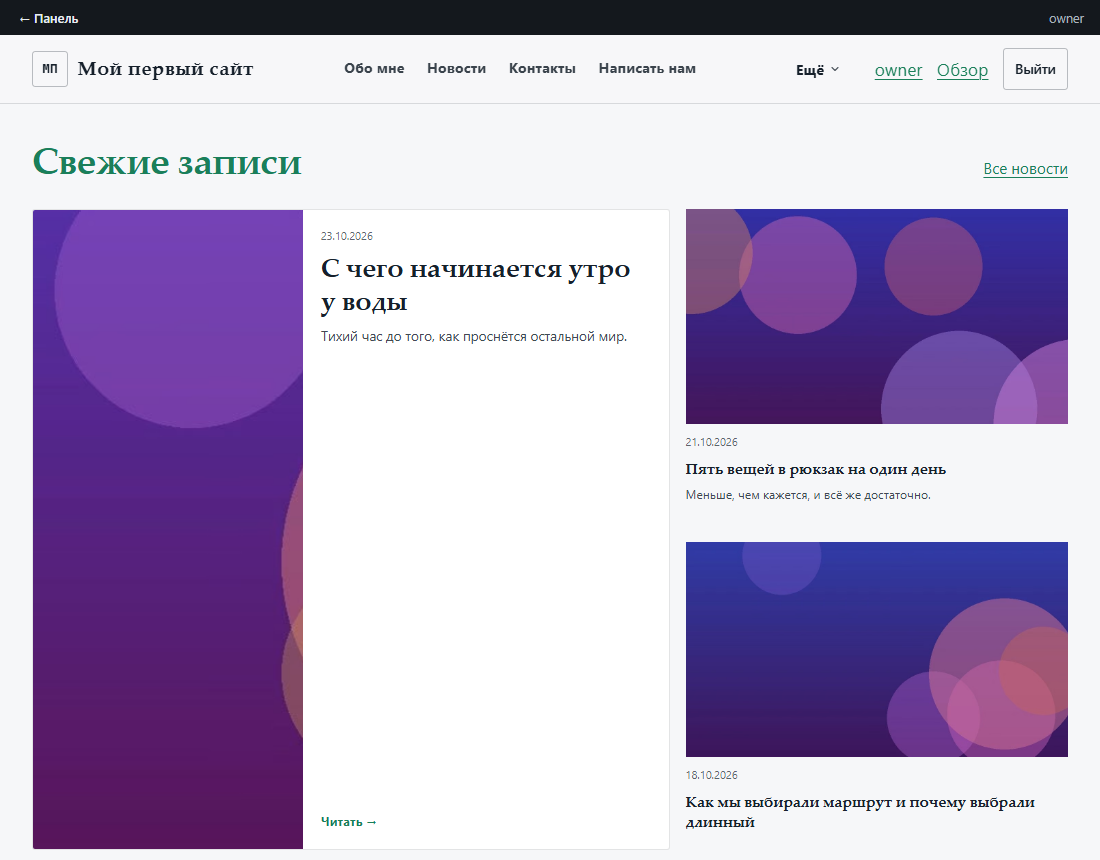Click the date 18.10.2026
The image size is (1100, 860).
coord(711,775)
